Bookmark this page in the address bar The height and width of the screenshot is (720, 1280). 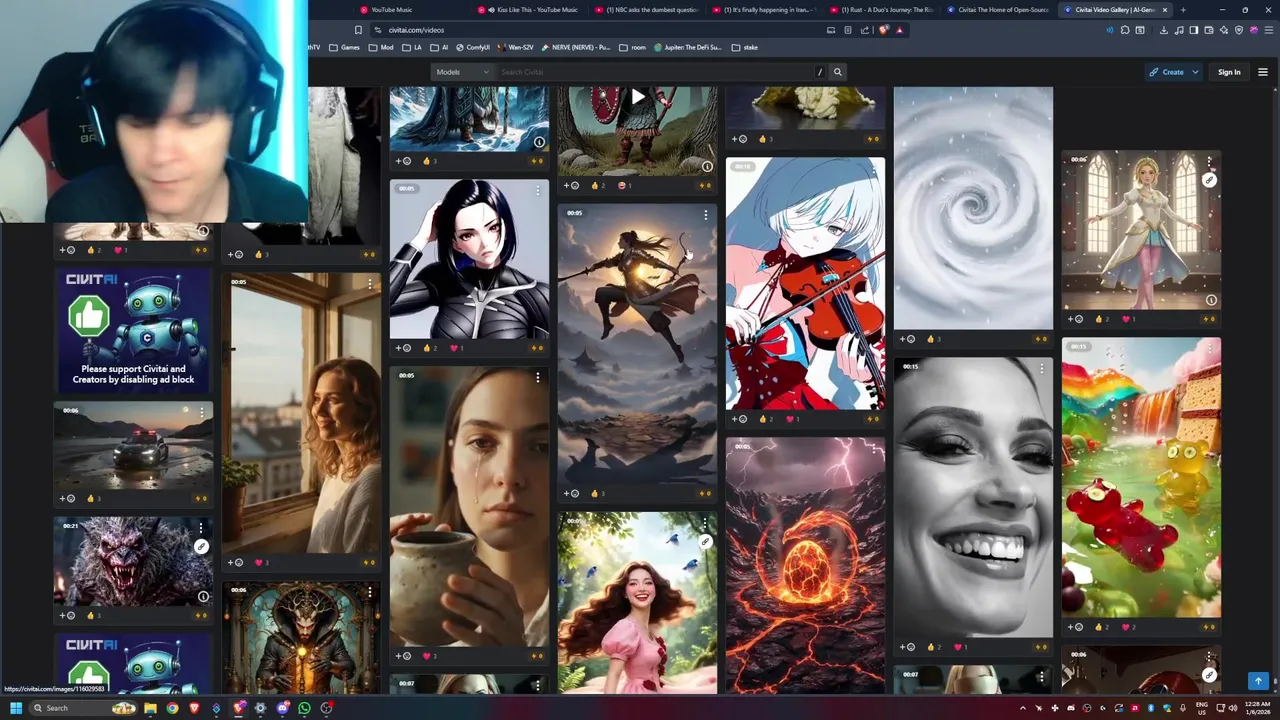click(358, 30)
